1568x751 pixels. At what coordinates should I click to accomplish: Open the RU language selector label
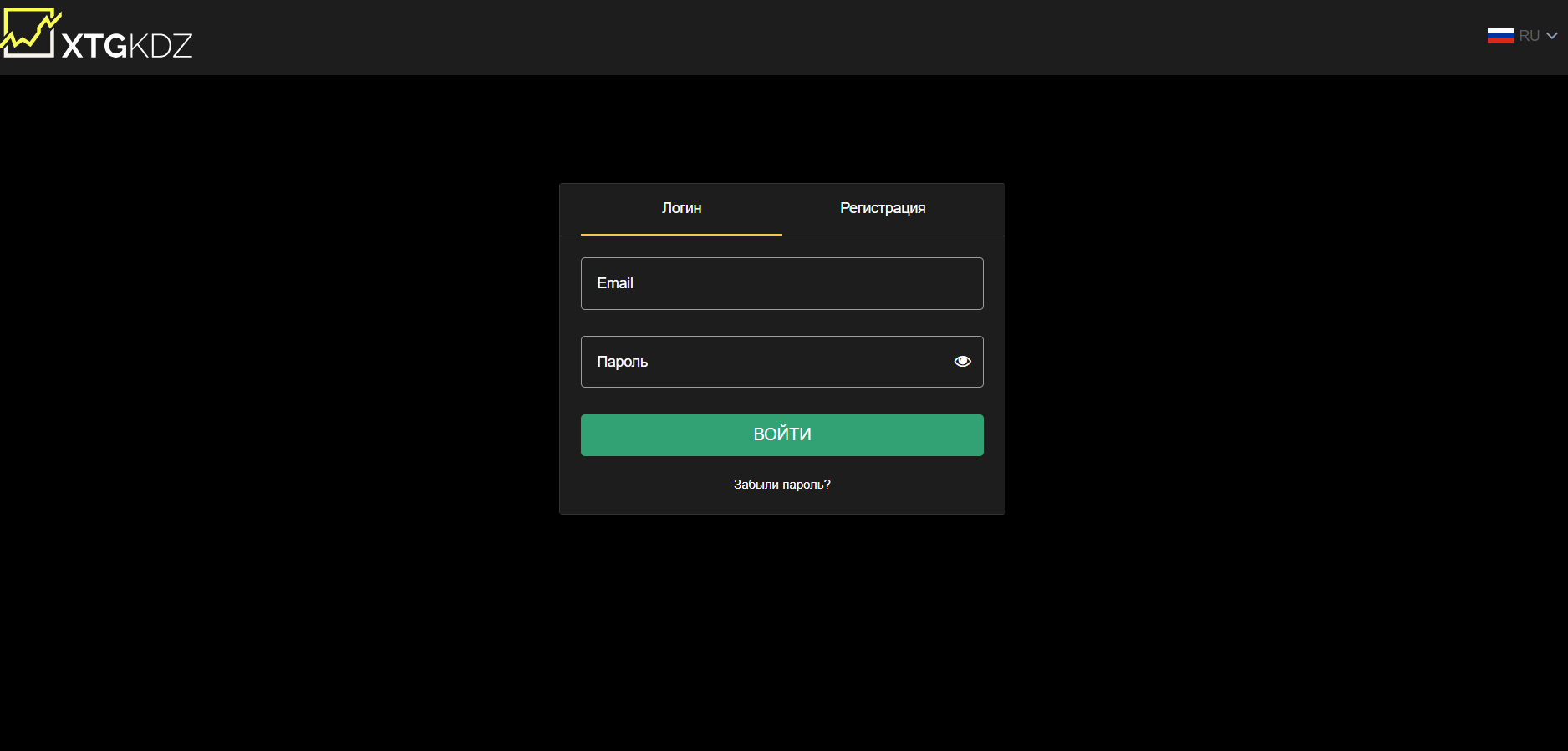point(1529,36)
